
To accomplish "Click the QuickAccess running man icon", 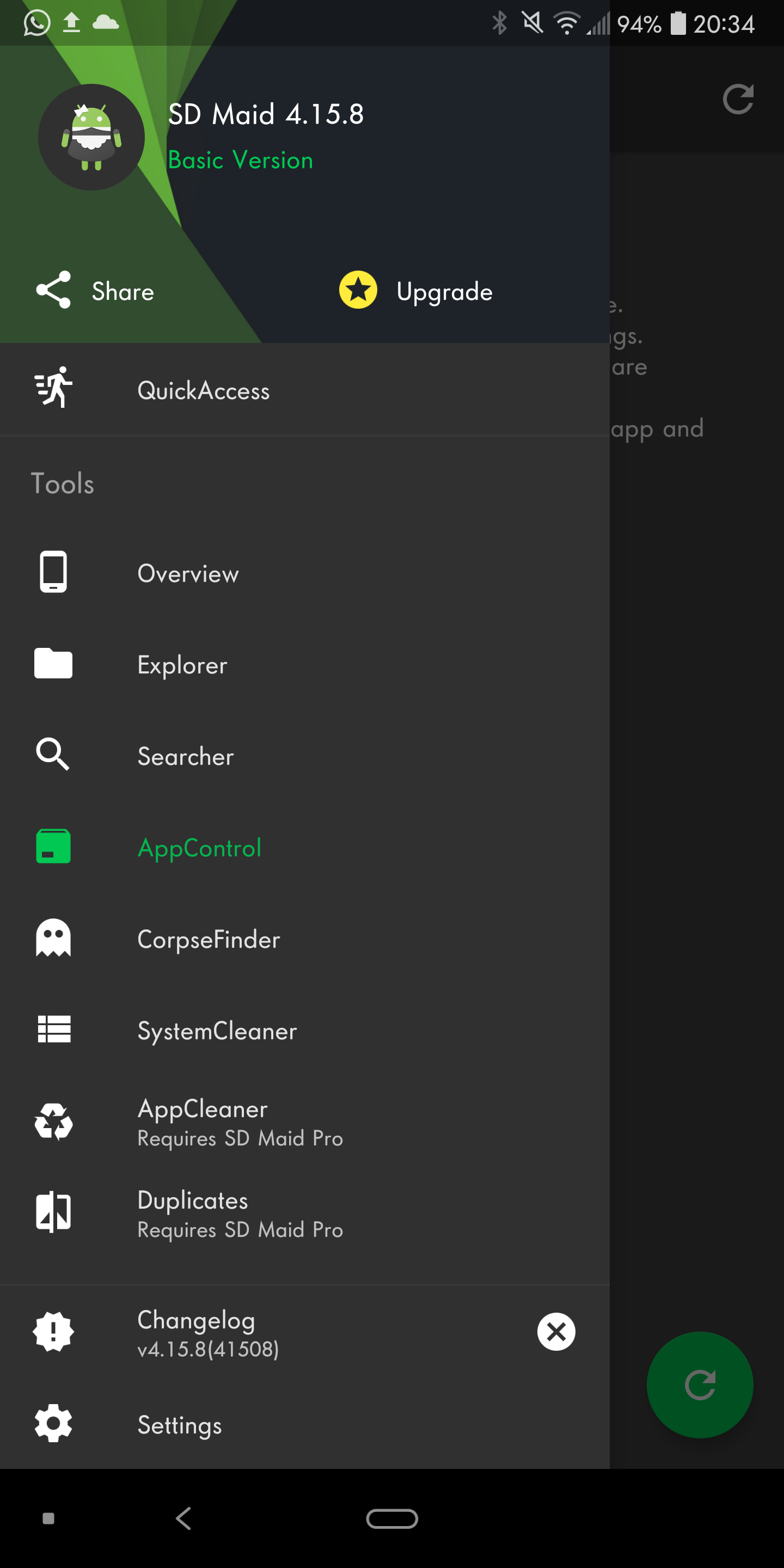I will [x=53, y=388].
